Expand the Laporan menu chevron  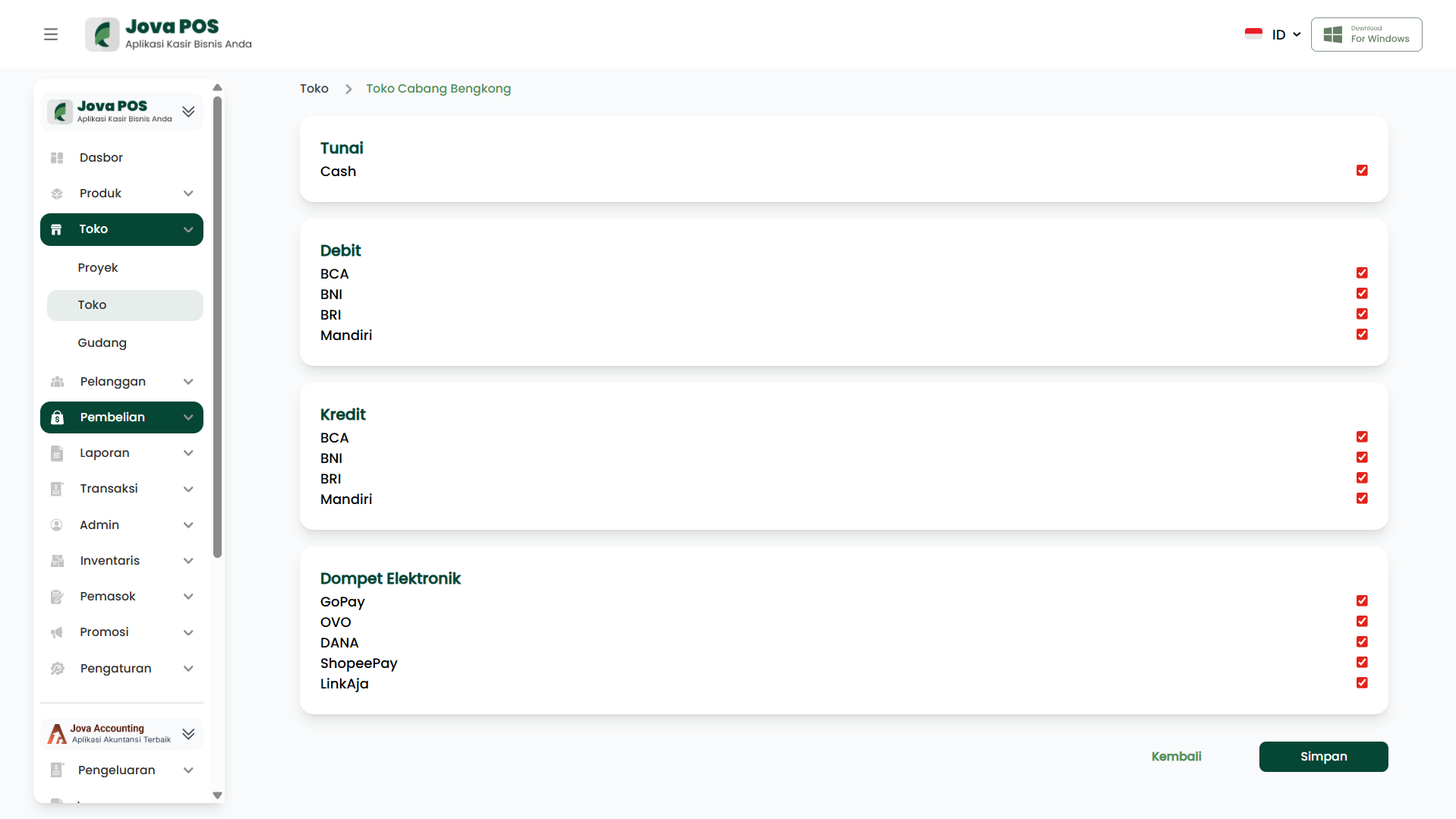point(188,453)
